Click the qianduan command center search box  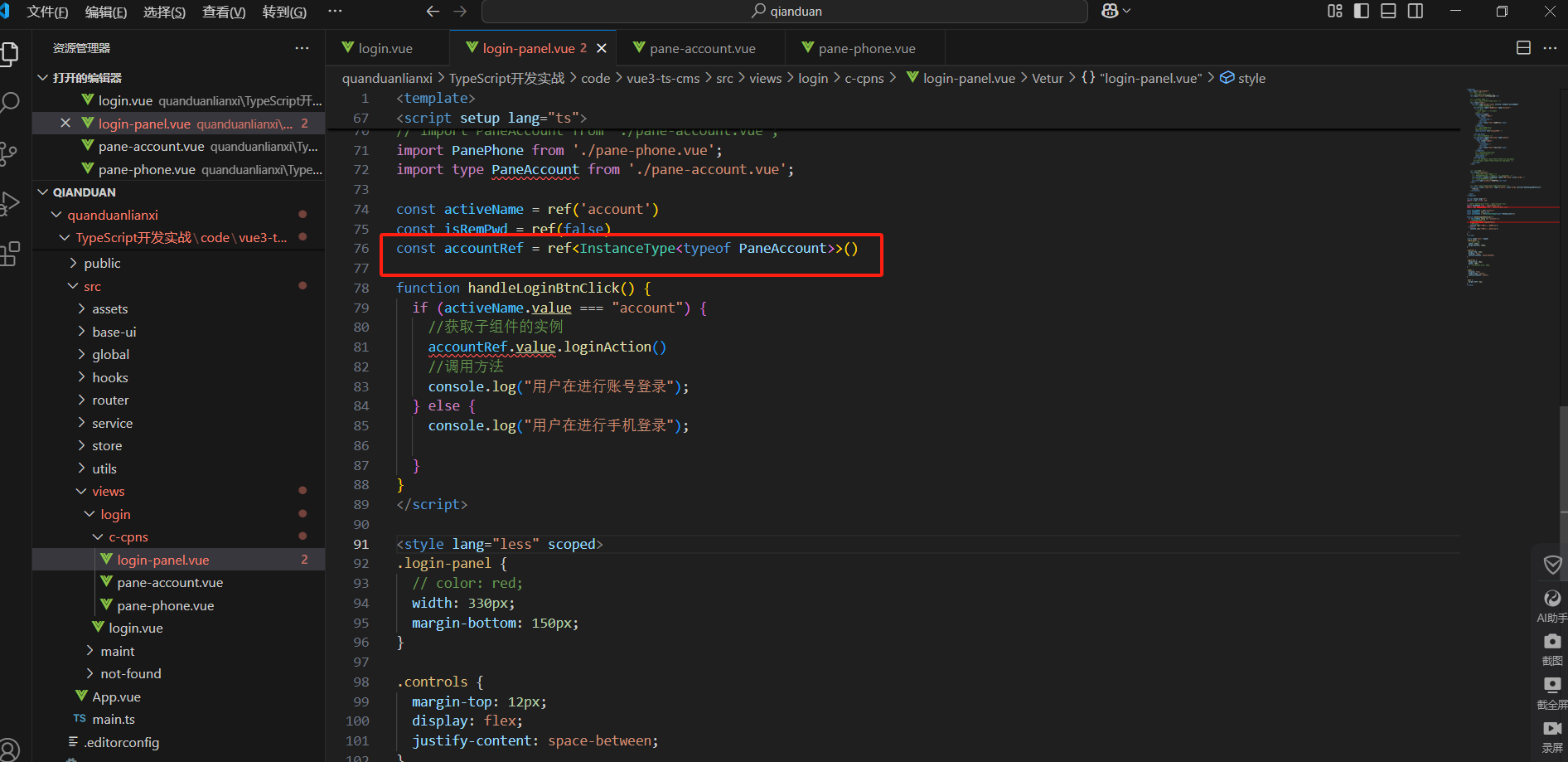784,12
